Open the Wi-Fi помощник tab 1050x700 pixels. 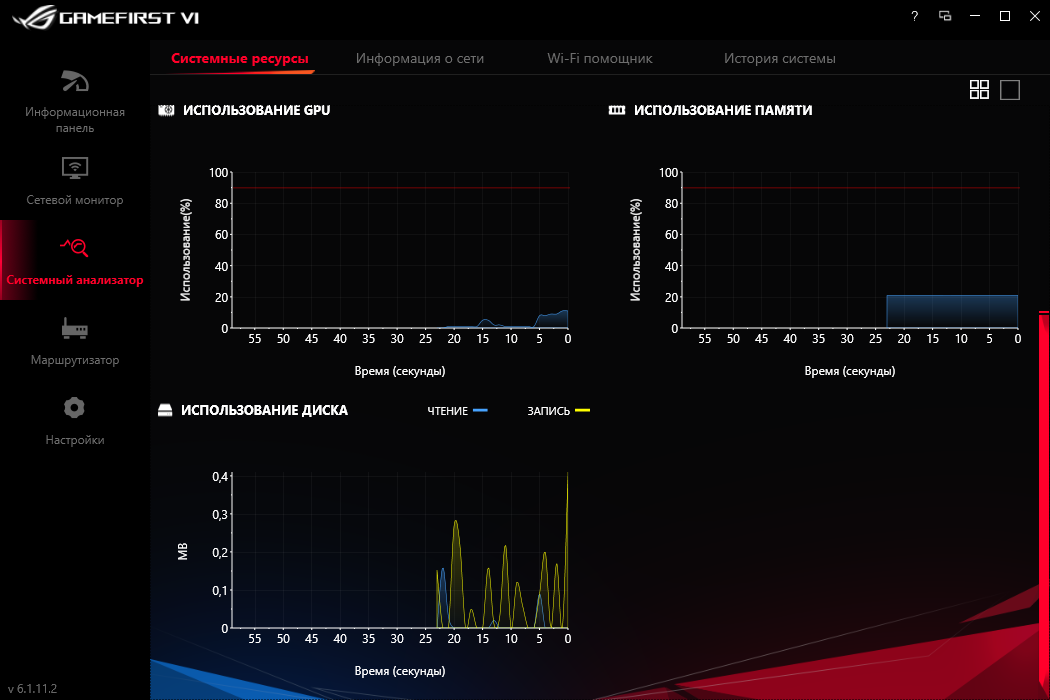tap(600, 58)
